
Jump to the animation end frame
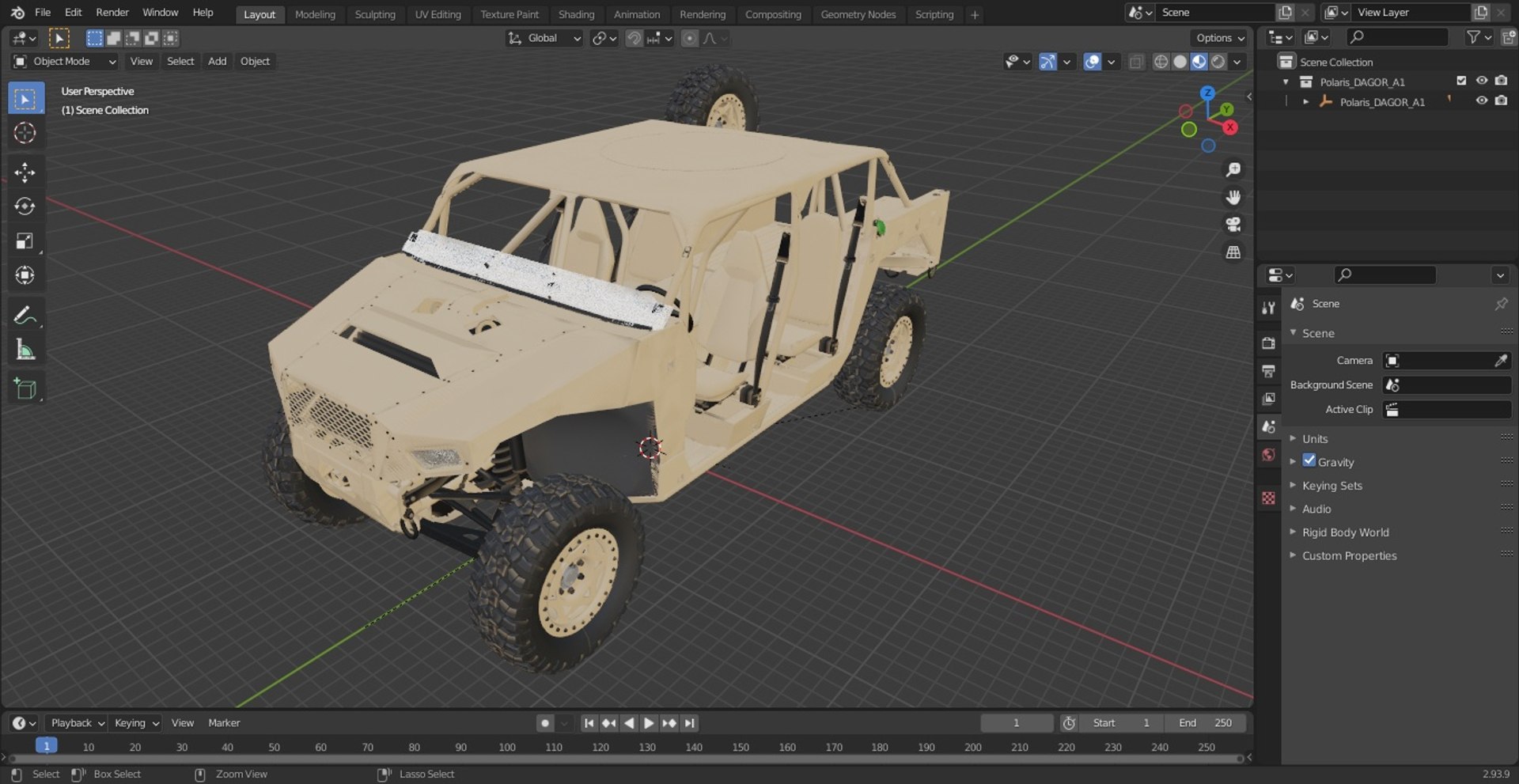click(x=690, y=723)
